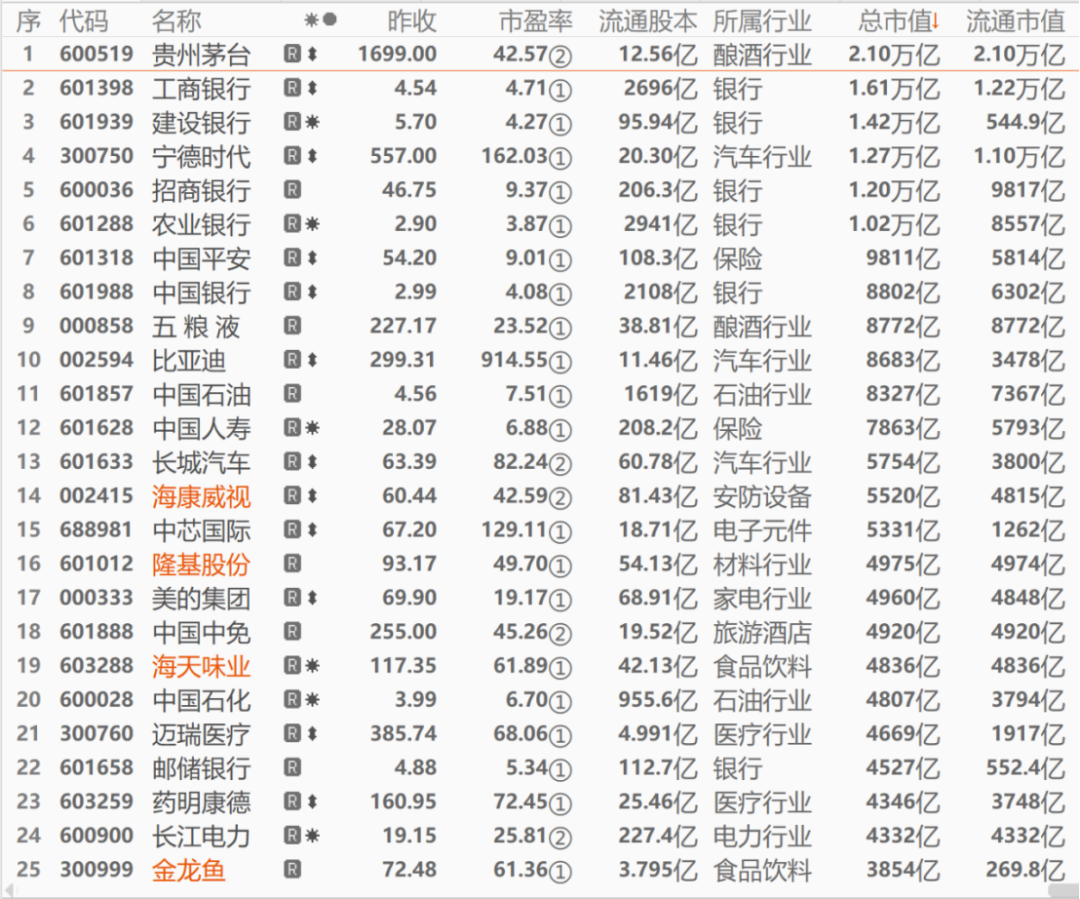Click the R badge in the 海康威视 row
1080x899 pixels.
(x=293, y=495)
